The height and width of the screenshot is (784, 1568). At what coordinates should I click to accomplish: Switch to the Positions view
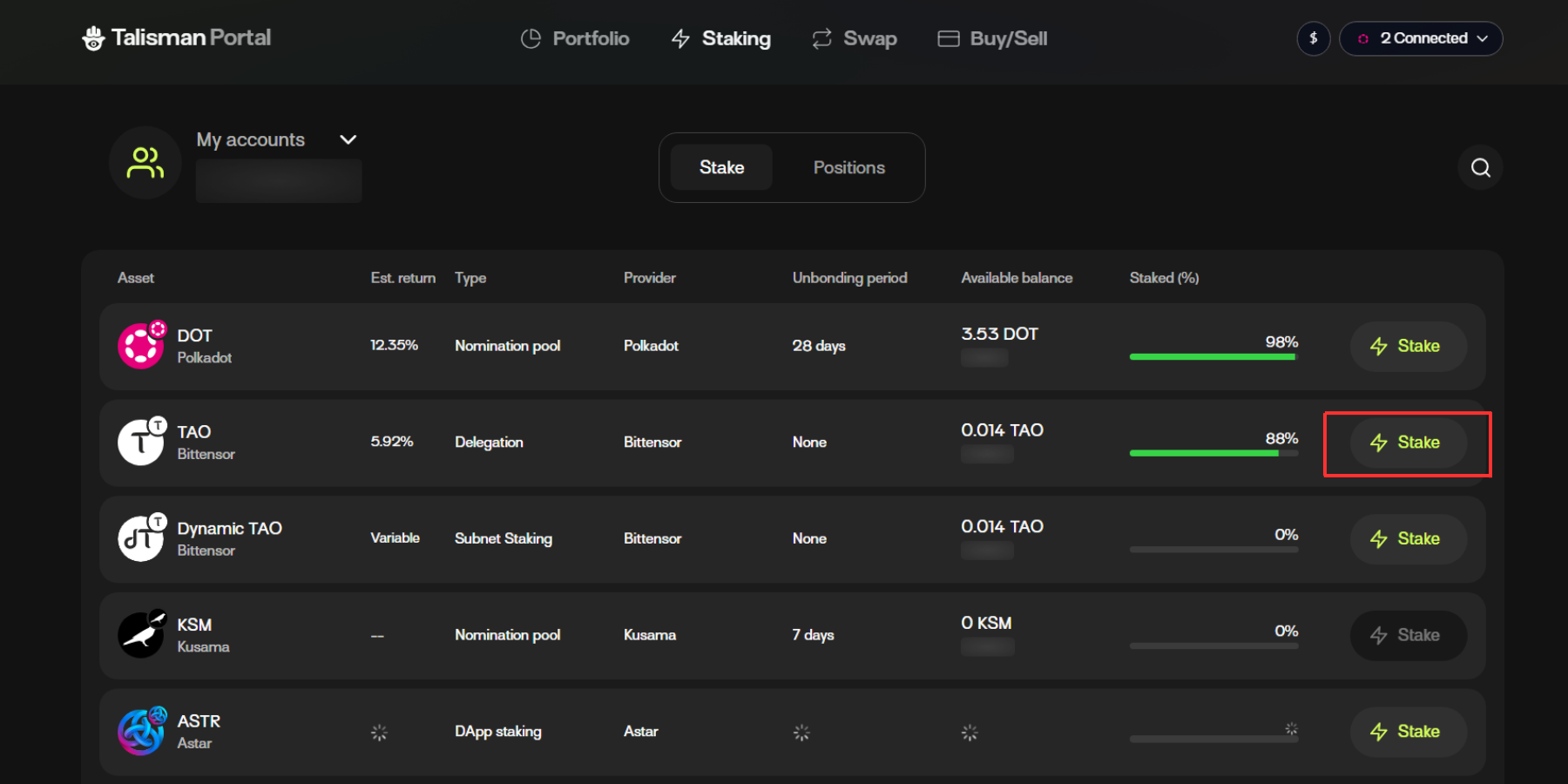[848, 167]
